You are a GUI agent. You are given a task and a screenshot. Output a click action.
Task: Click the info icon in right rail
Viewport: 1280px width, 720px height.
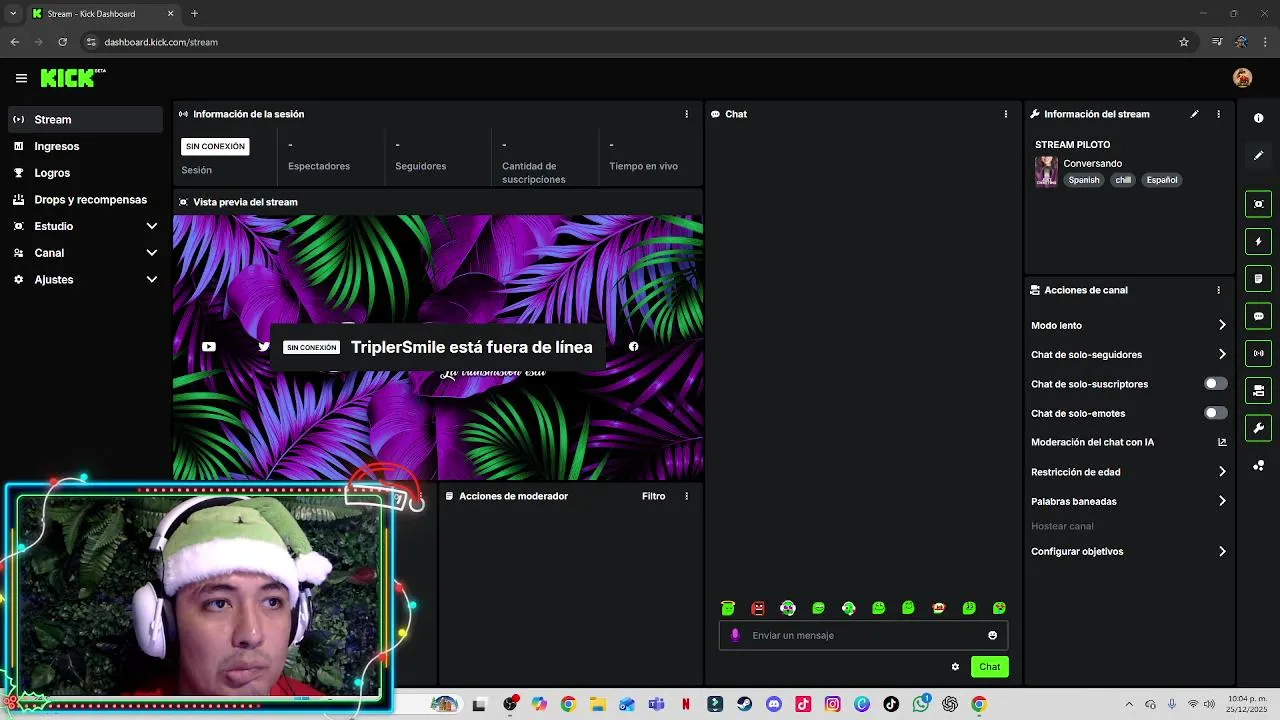[x=1258, y=118]
